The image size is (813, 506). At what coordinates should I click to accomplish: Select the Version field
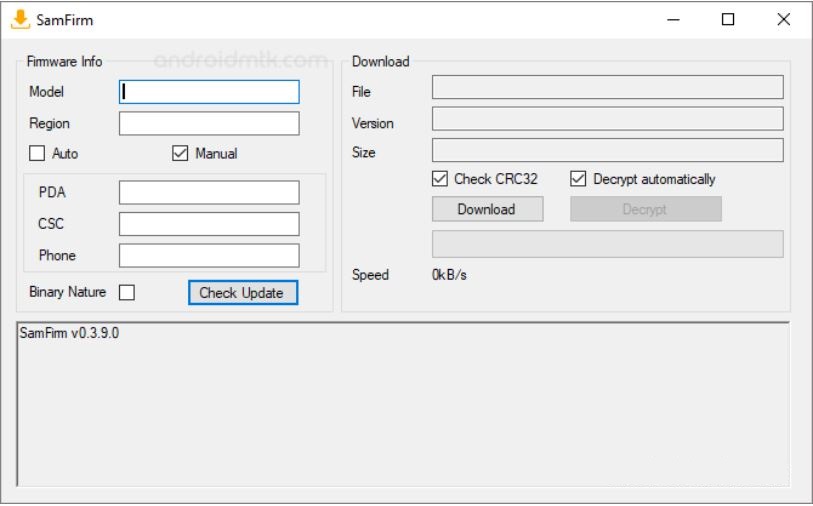tap(608, 119)
